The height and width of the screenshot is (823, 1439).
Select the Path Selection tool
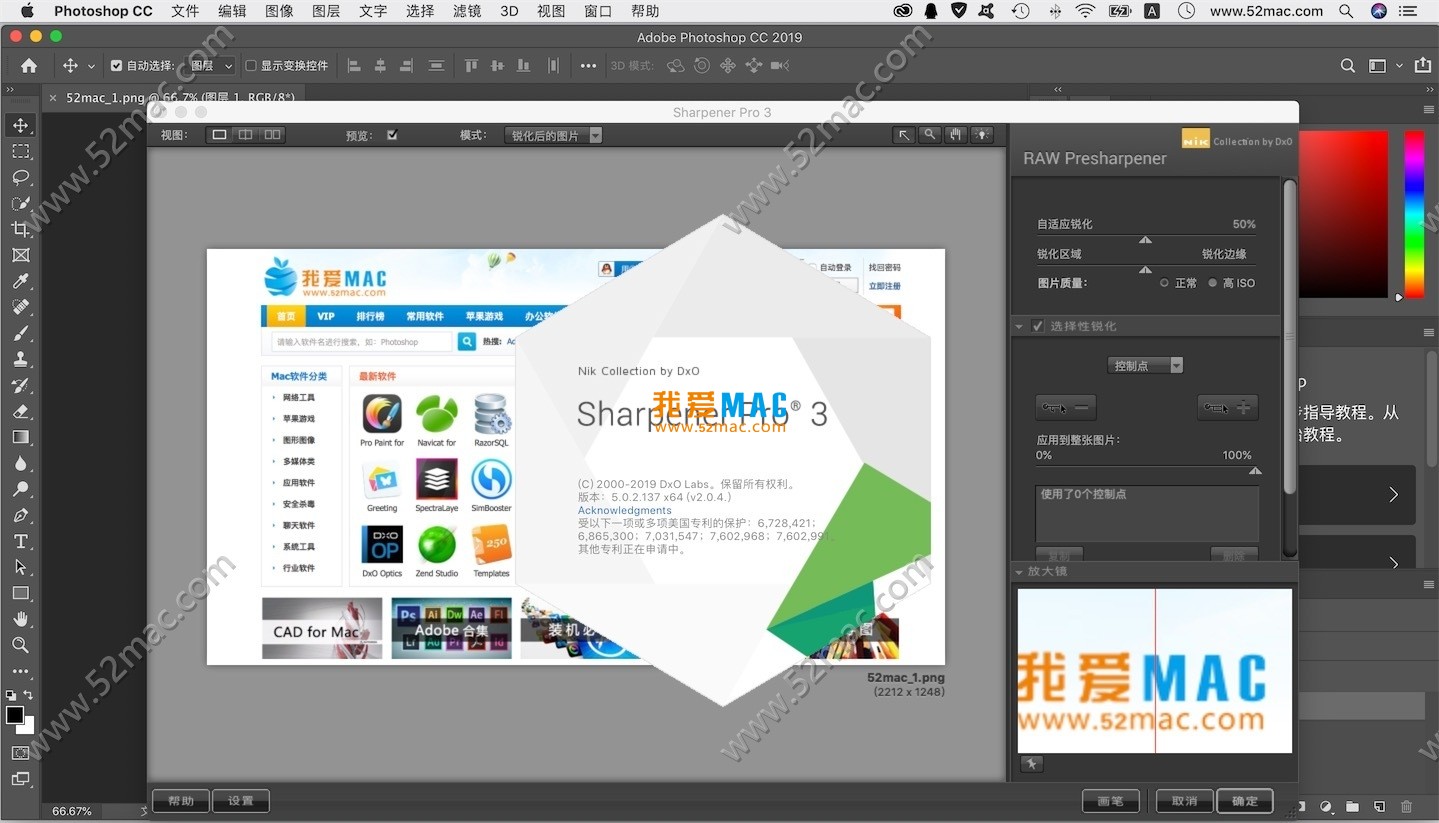pos(20,567)
